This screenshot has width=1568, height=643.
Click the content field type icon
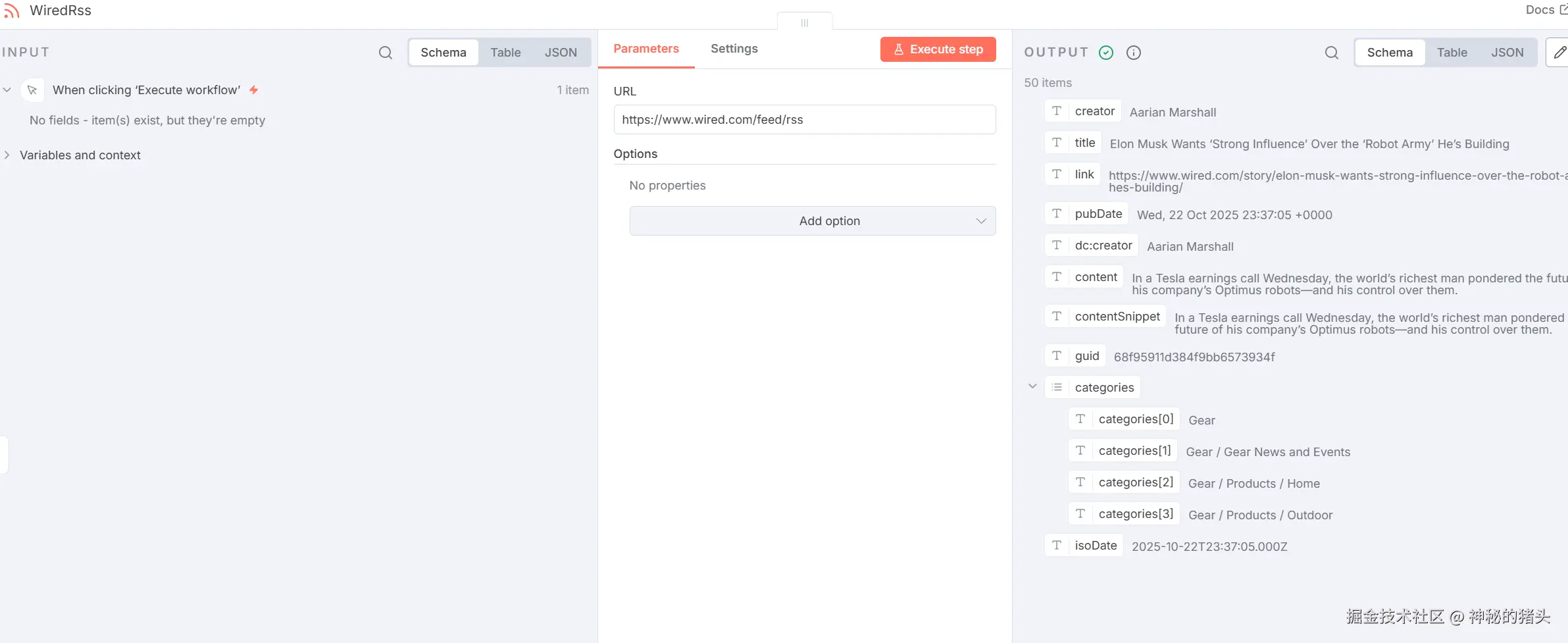(1057, 277)
